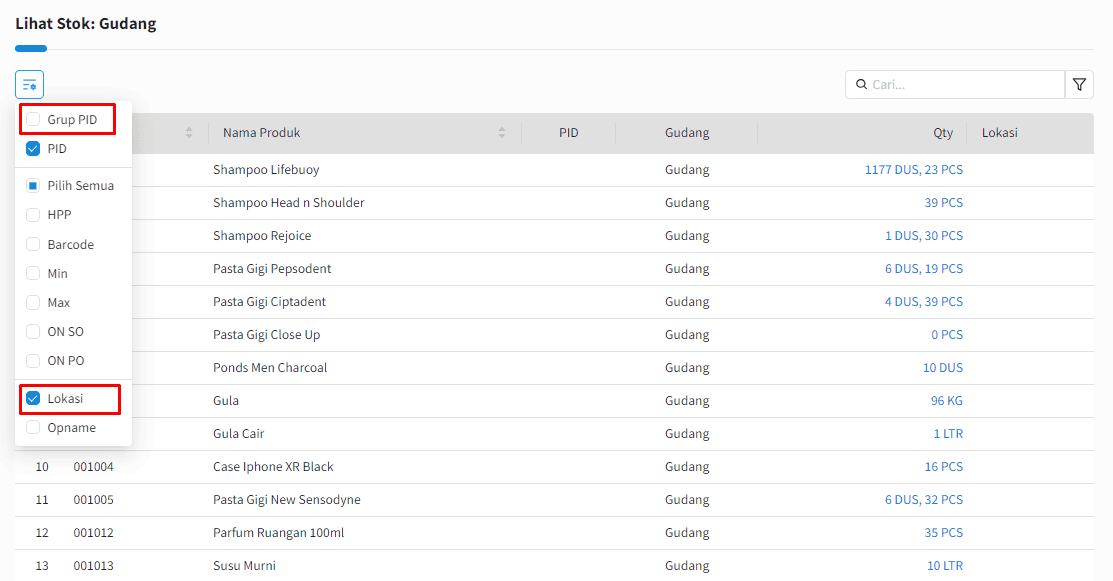The width and height of the screenshot is (1113, 581).
Task: Enable the Opname checkbox
Action: [33, 427]
